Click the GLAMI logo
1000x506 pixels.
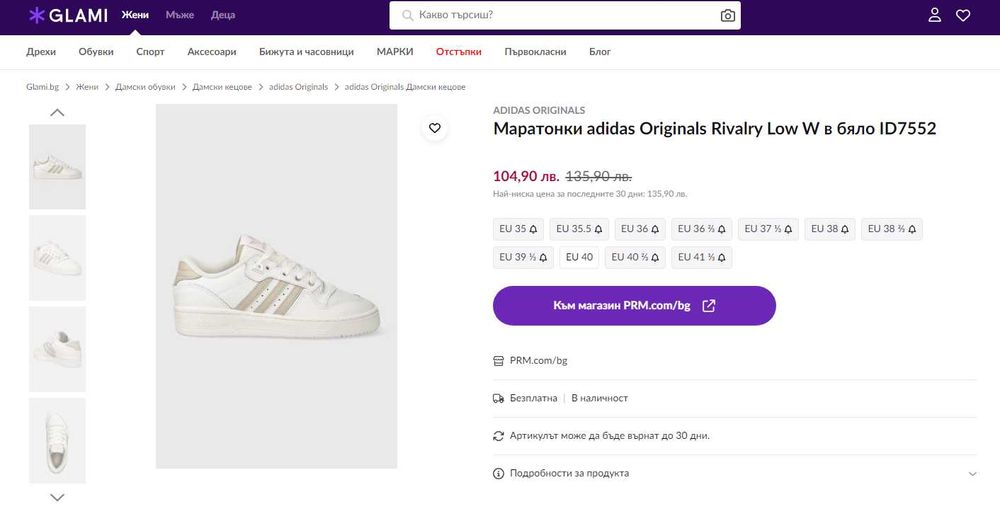point(67,15)
